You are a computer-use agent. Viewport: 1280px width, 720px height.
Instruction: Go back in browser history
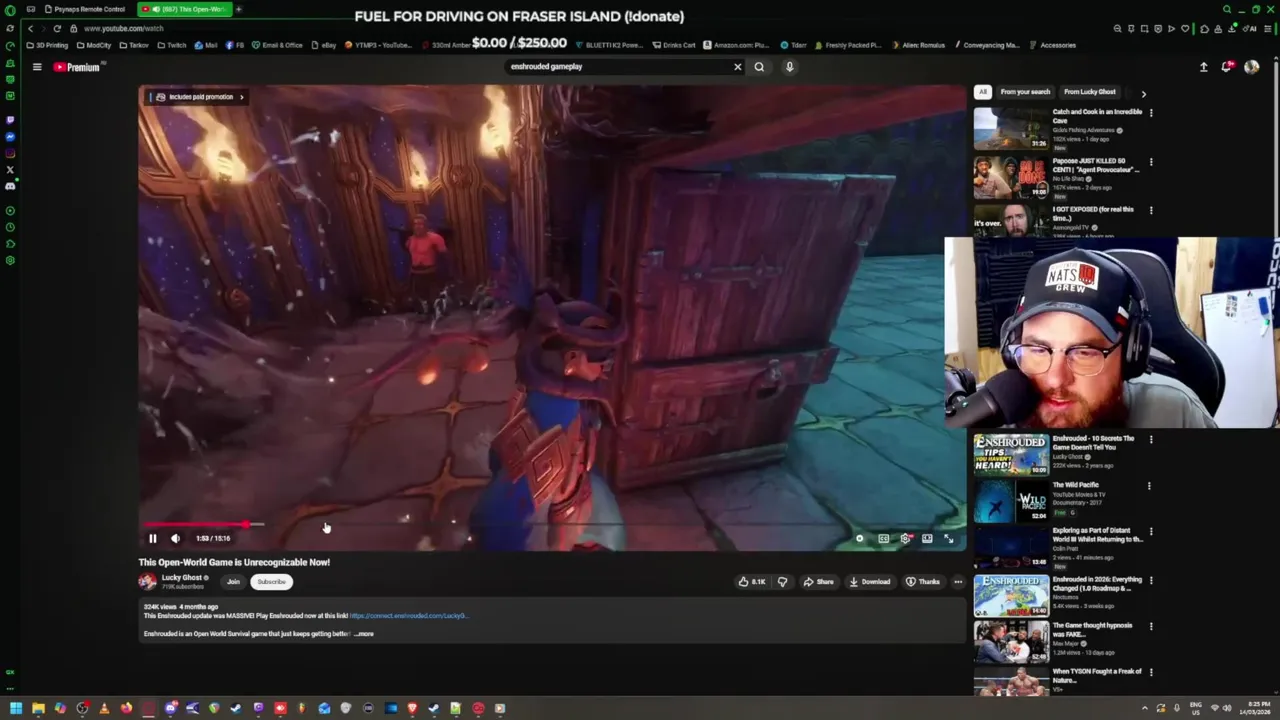(x=30, y=28)
